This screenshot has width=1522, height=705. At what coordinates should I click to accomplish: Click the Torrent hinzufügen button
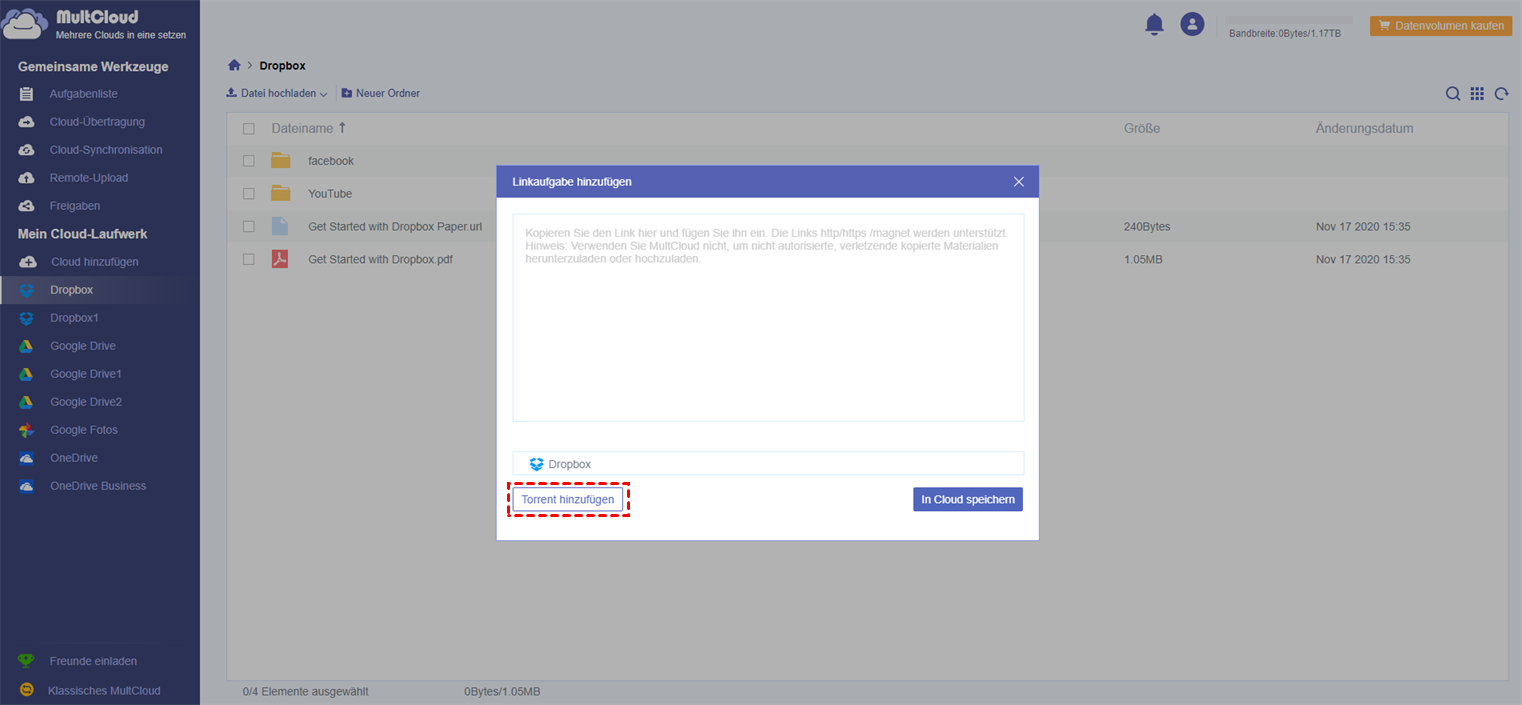(x=568, y=499)
